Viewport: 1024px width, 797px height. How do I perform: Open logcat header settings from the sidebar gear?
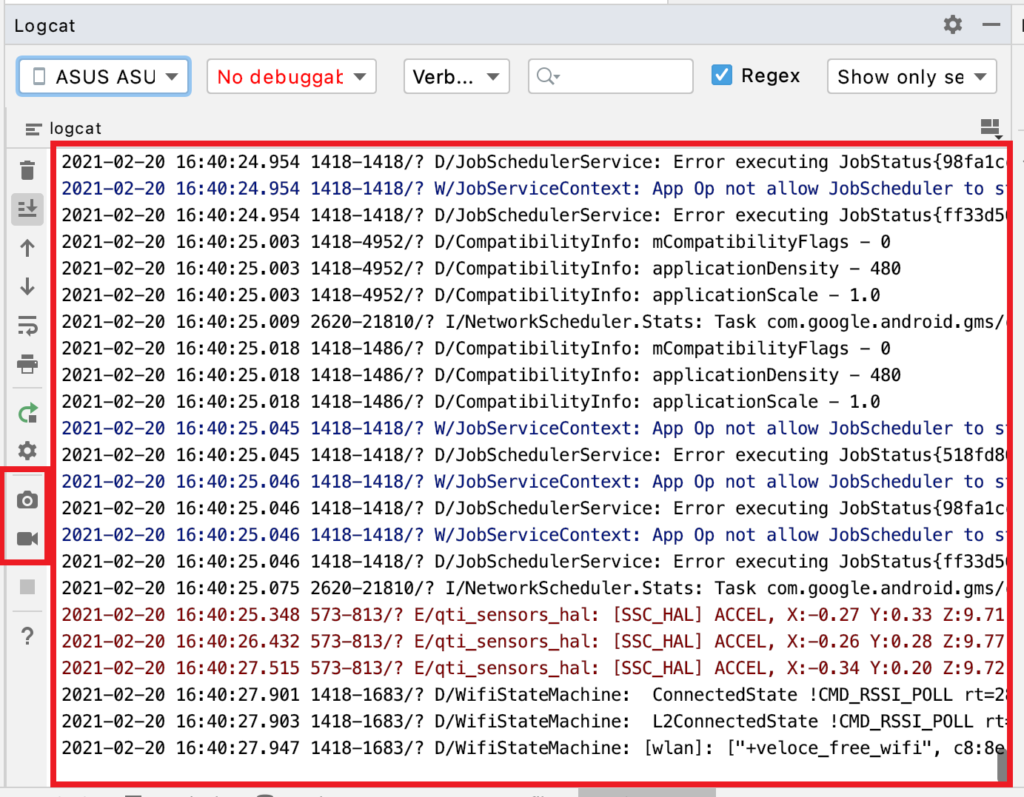click(27, 451)
